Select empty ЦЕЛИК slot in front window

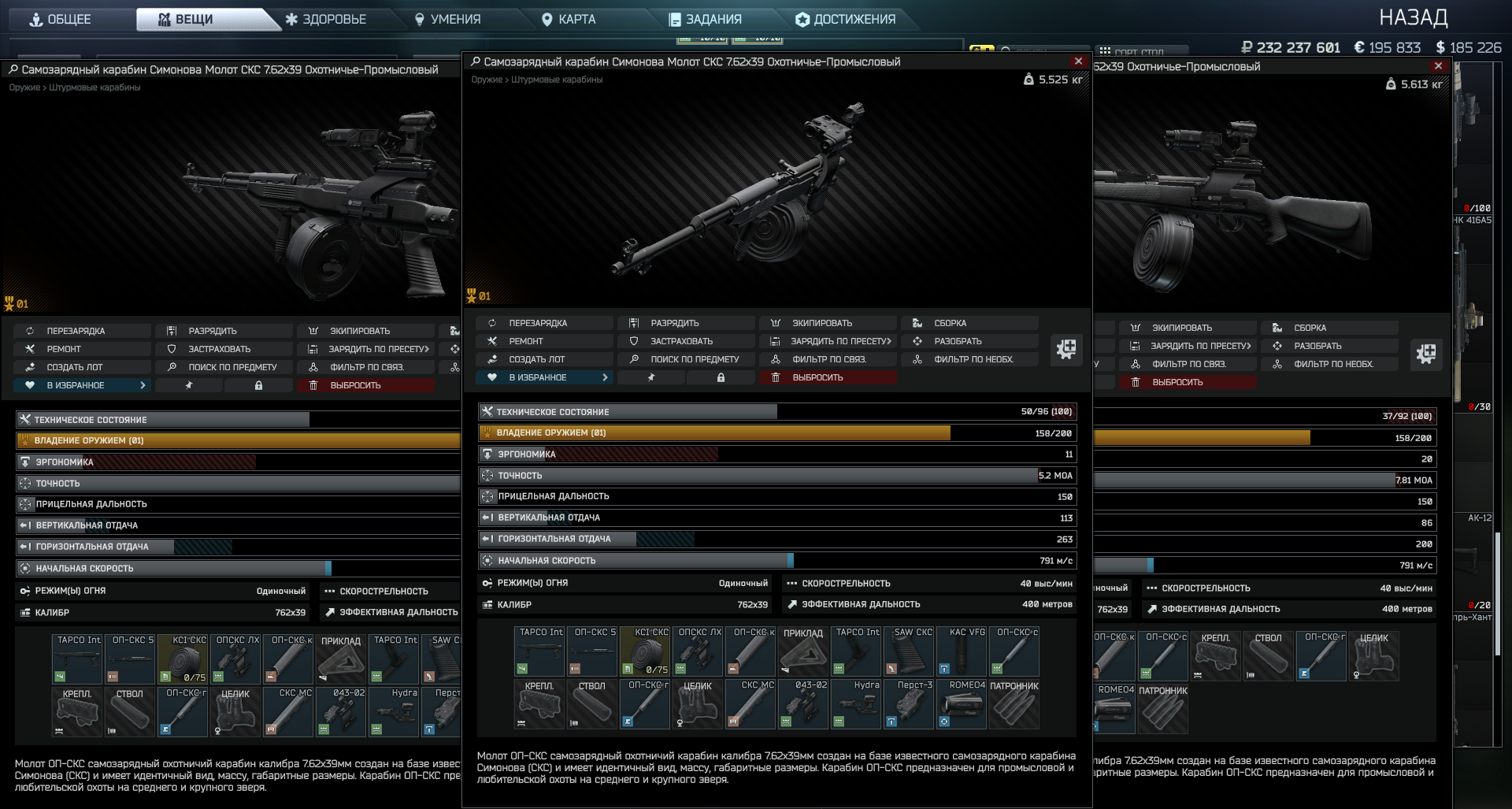699,704
